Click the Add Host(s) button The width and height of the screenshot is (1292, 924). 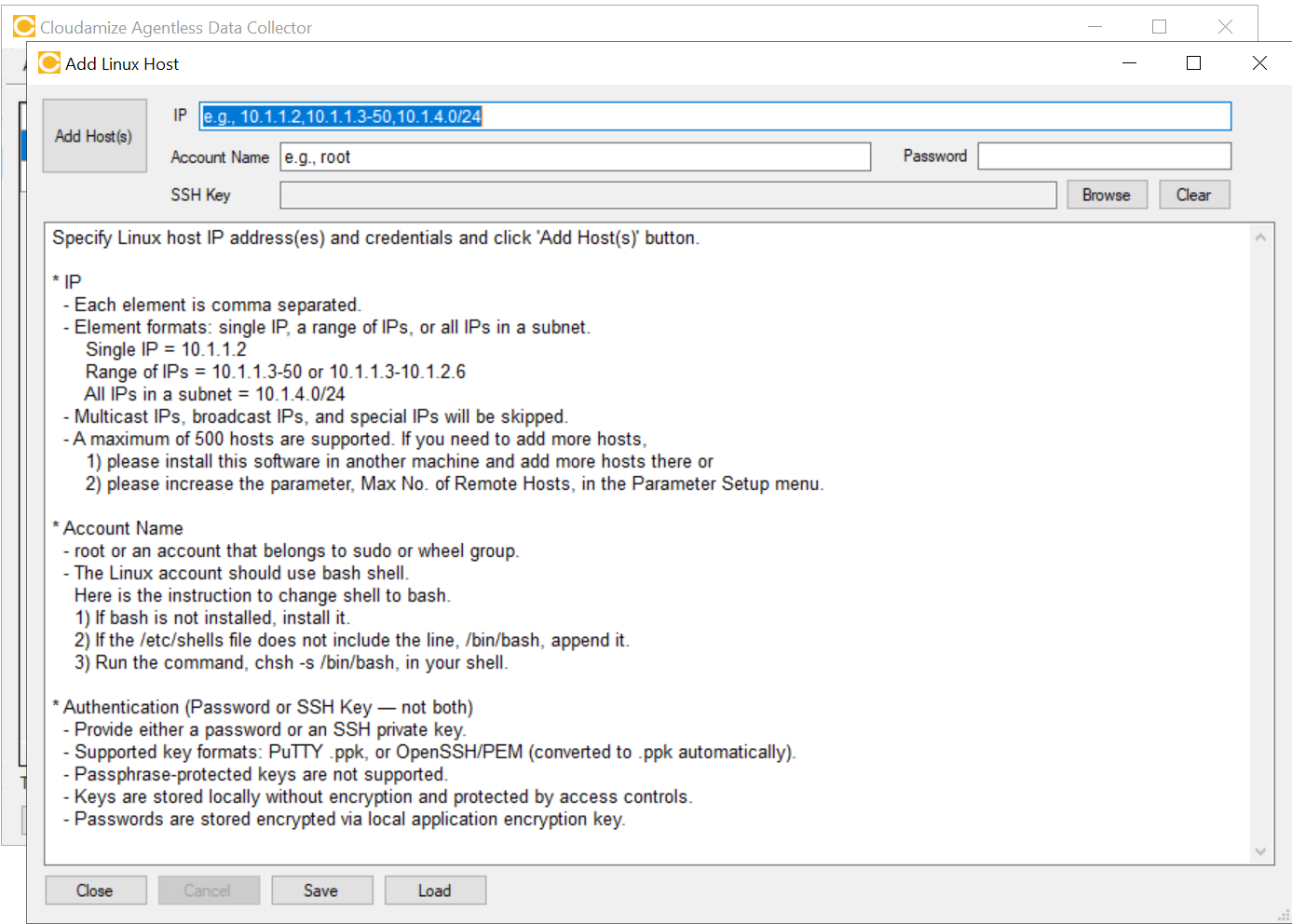94,136
